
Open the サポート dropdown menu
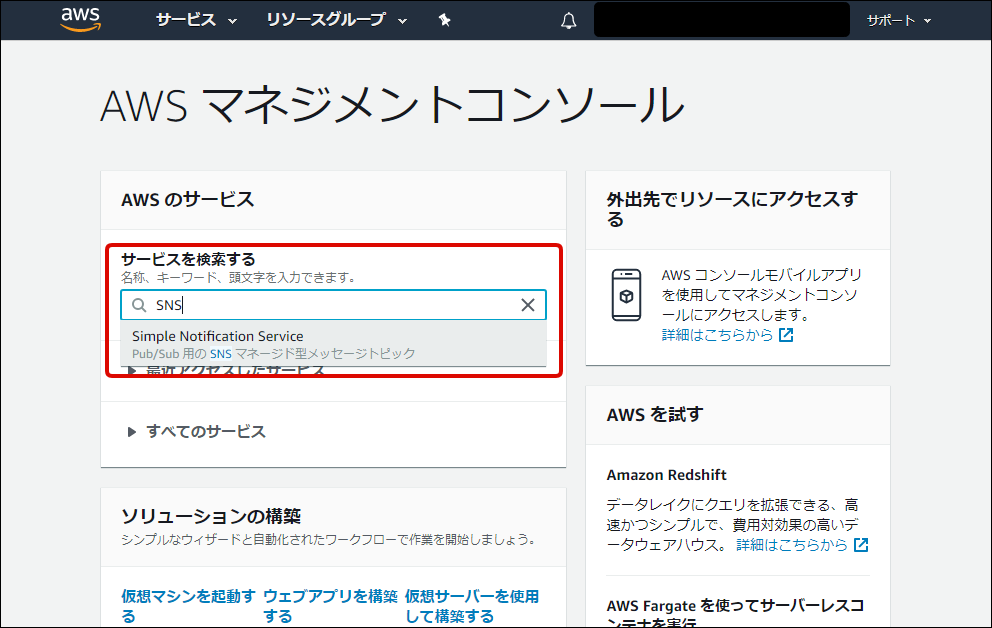(x=898, y=20)
